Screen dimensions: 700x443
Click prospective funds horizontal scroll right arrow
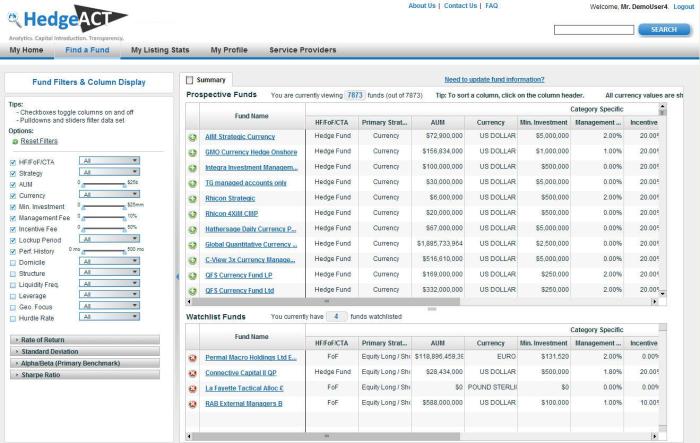tap(654, 302)
